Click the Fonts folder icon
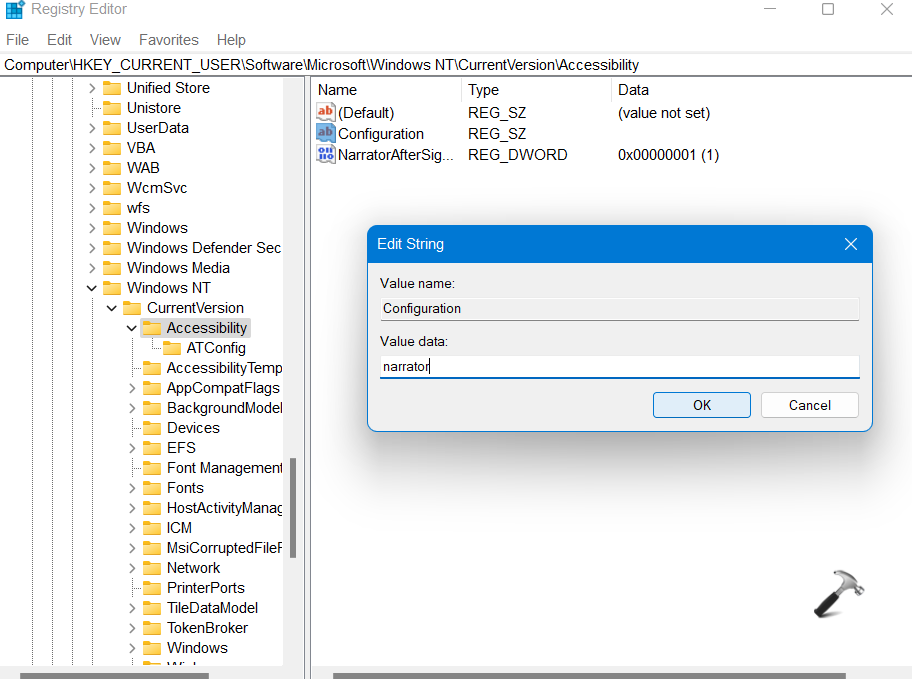The height and width of the screenshot is (679, 912). click(x=152, y=488)
